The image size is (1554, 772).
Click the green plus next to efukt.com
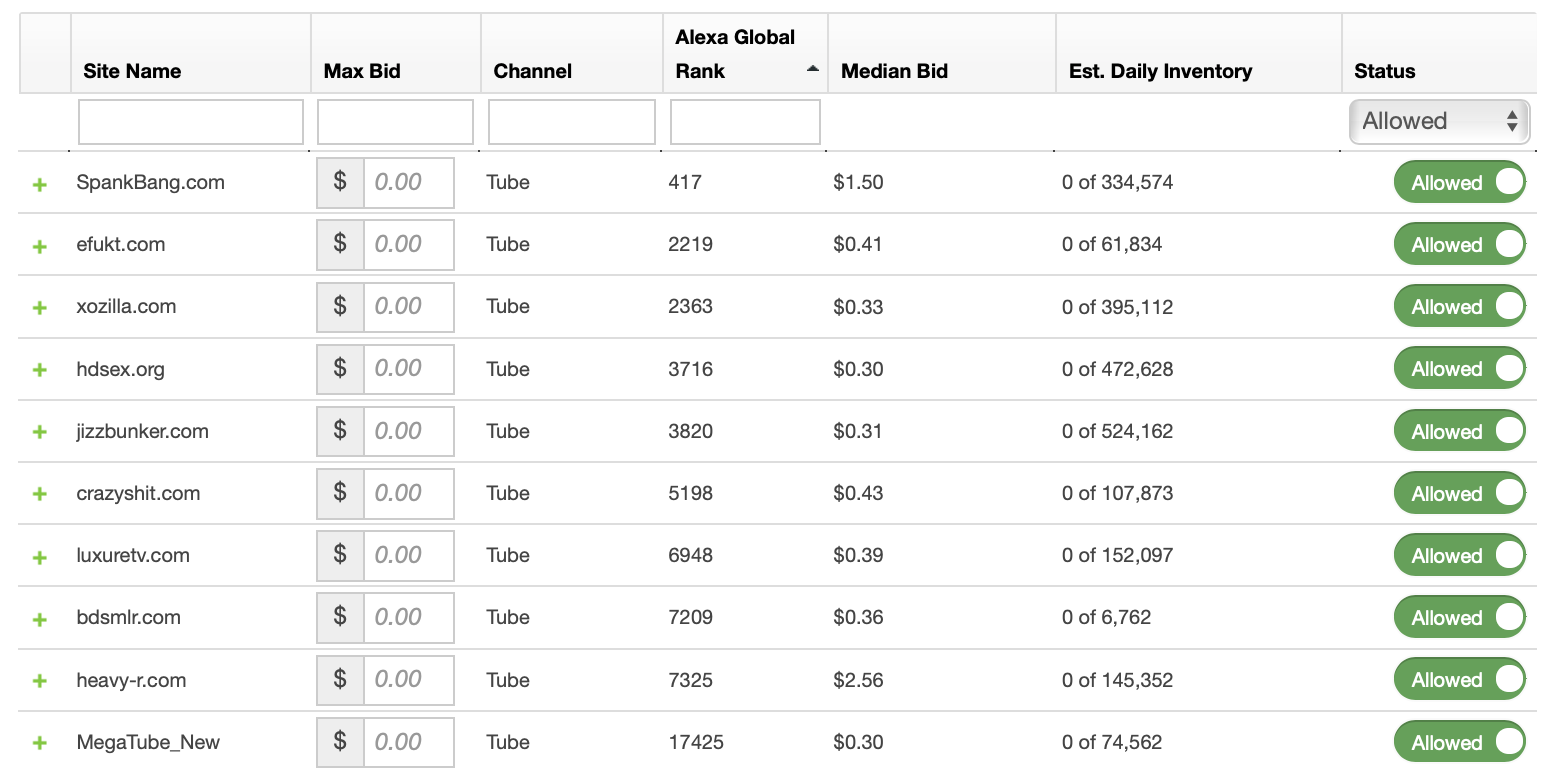tap(40, 247)
